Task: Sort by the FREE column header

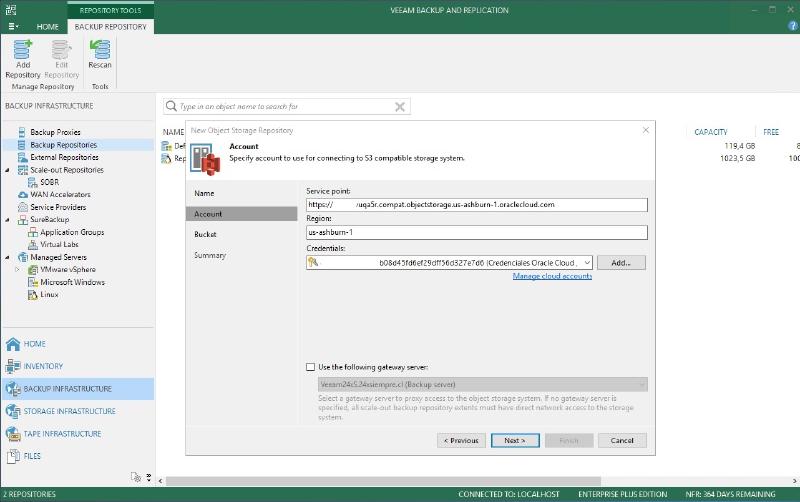Action: [770, 132]
